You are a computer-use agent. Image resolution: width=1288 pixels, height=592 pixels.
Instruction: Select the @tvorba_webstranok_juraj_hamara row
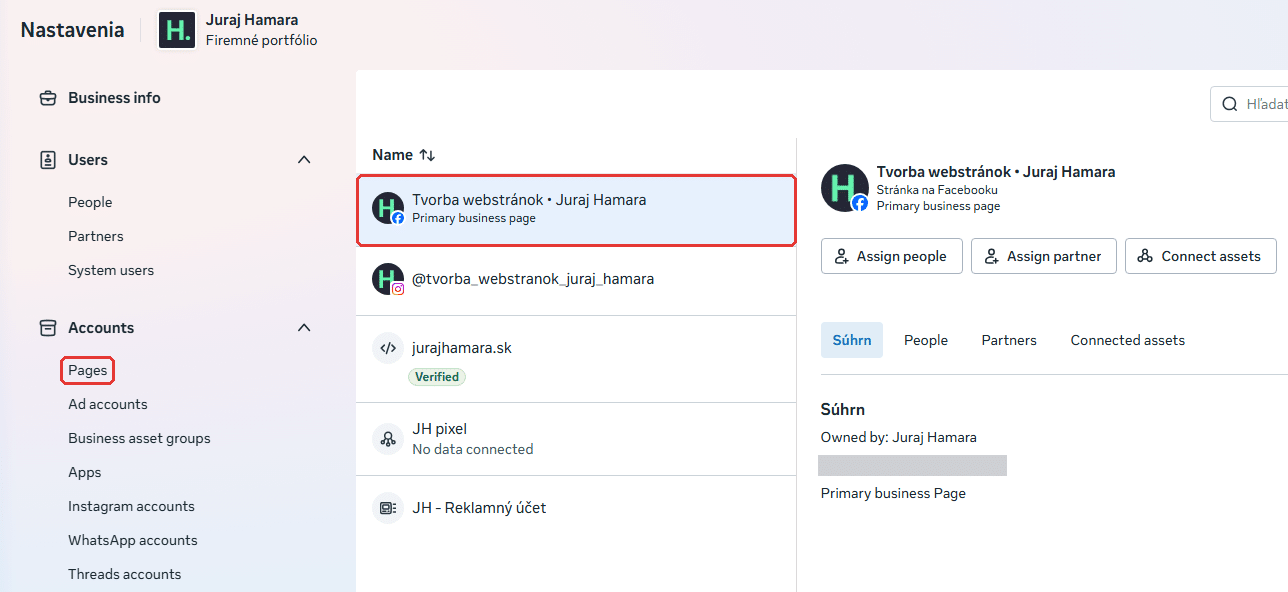(576, 280)
